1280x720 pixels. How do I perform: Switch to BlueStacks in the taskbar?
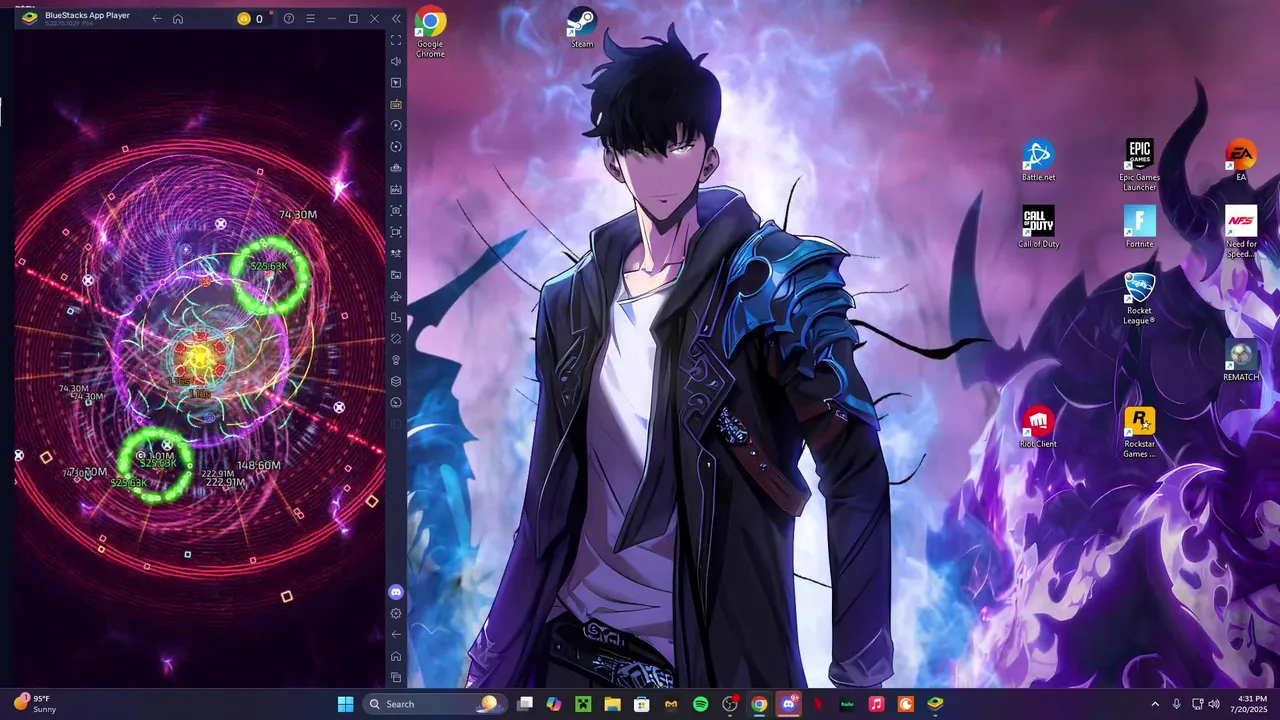point(935,704)
